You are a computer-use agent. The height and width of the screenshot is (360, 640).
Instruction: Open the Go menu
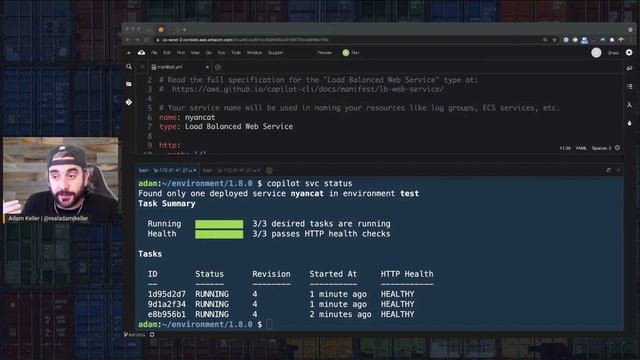(x=209, y=53)
